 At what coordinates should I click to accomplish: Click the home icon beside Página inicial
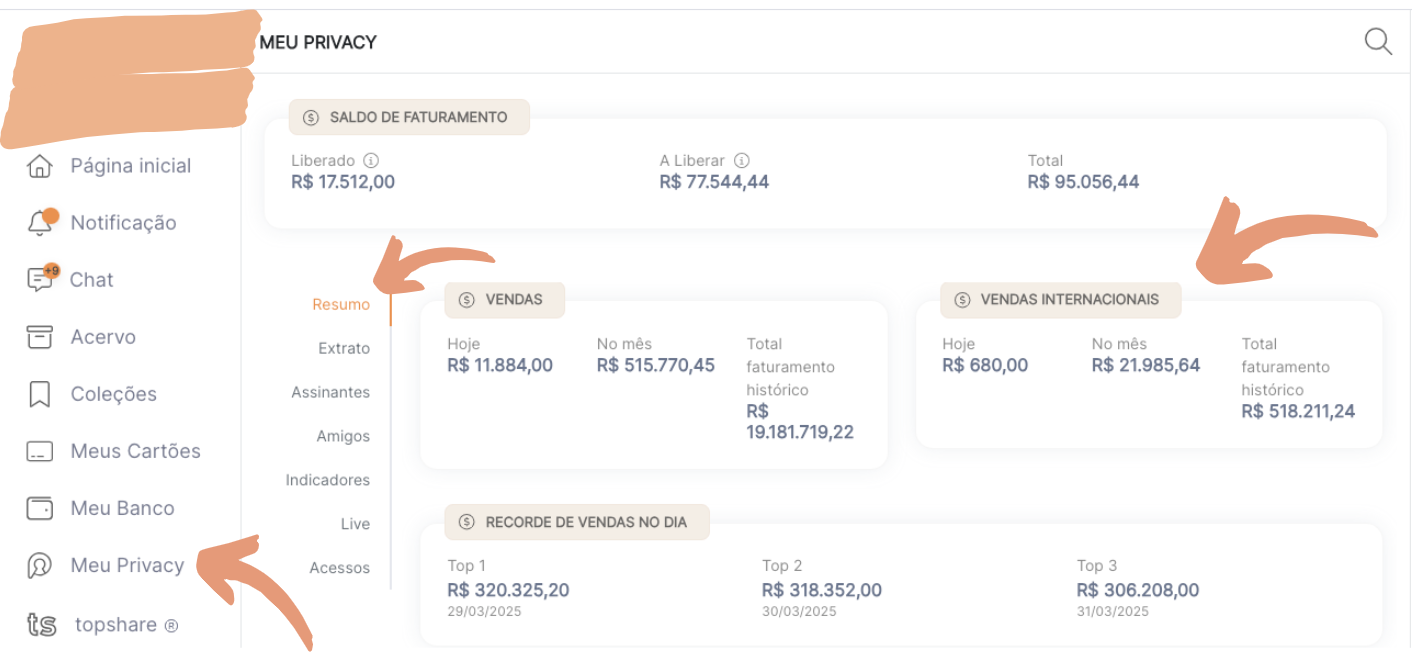(x=39, y=166)
